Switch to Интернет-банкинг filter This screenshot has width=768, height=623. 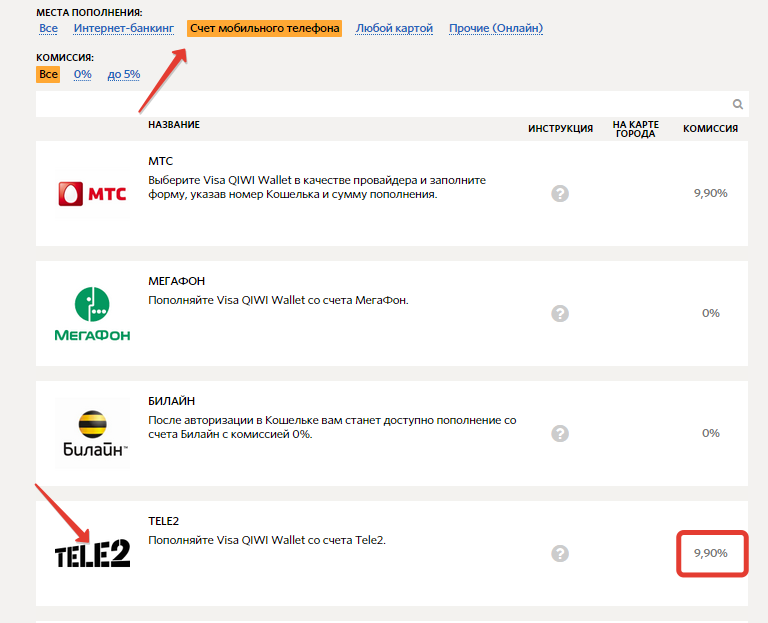tap(124, 29)
